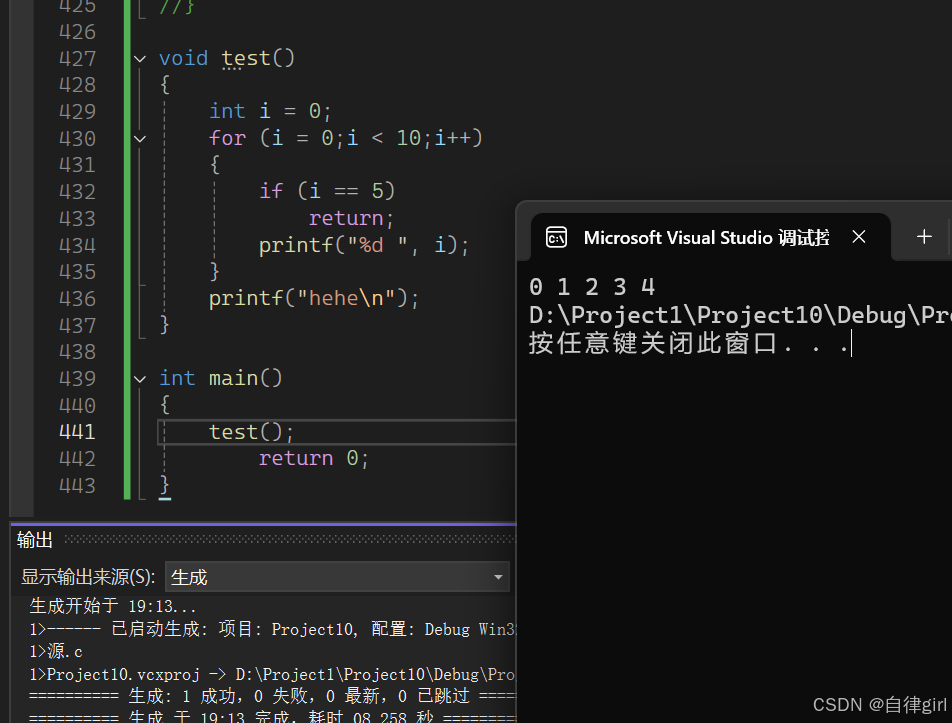Image resolution: width=952 pixels, height=723 pixels.
Task: Click the 输出 panel title
Action: pos(35,539)
